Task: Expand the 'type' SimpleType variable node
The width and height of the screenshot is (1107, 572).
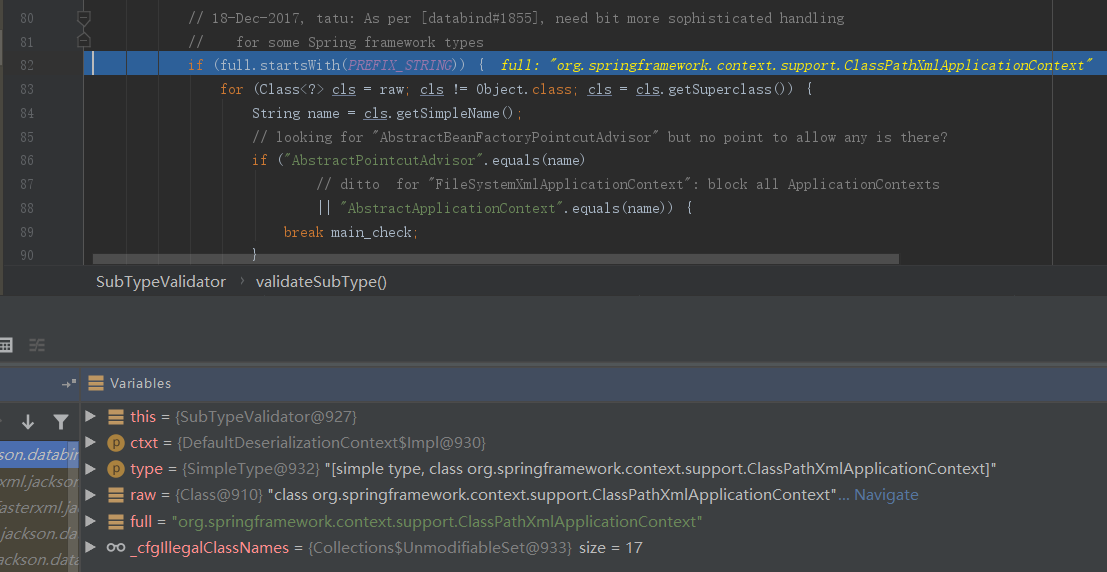Action: (x=91, y=469)
